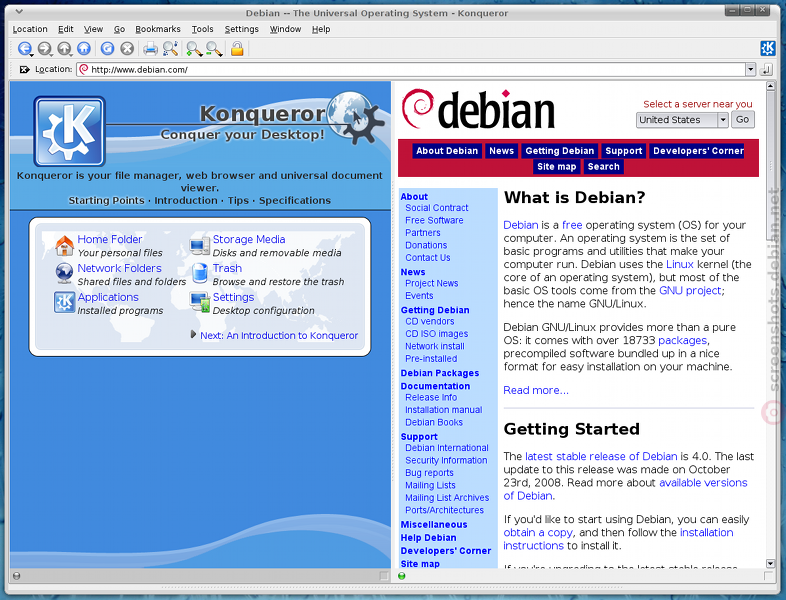This screenshot has width=786, height=600.
Task: Toggle the link-view checkbox in left pane status bar
Action: [x=384, y=576]
